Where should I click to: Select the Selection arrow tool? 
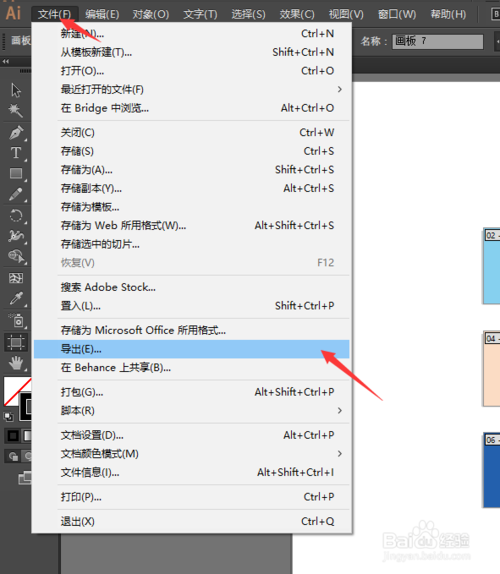16,90
